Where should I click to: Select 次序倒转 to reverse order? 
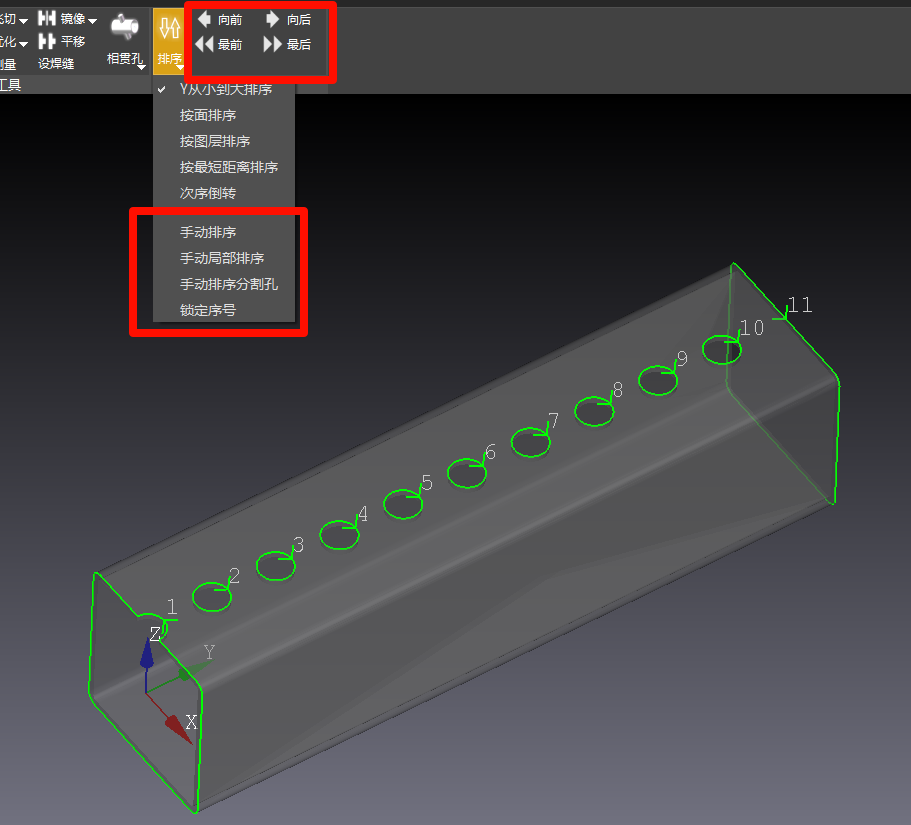(x=207, y=193)
